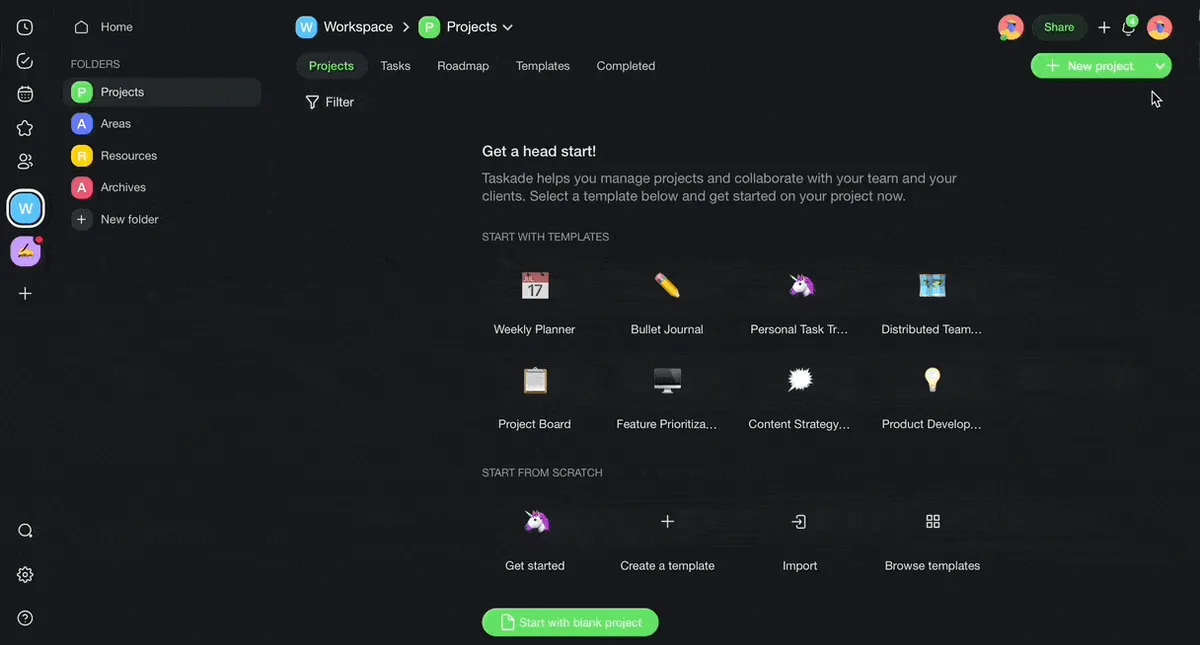Click the Get started unicorn icon
Image resolution: width=1200 pixels, height=645 pixels.
(537, 522)
